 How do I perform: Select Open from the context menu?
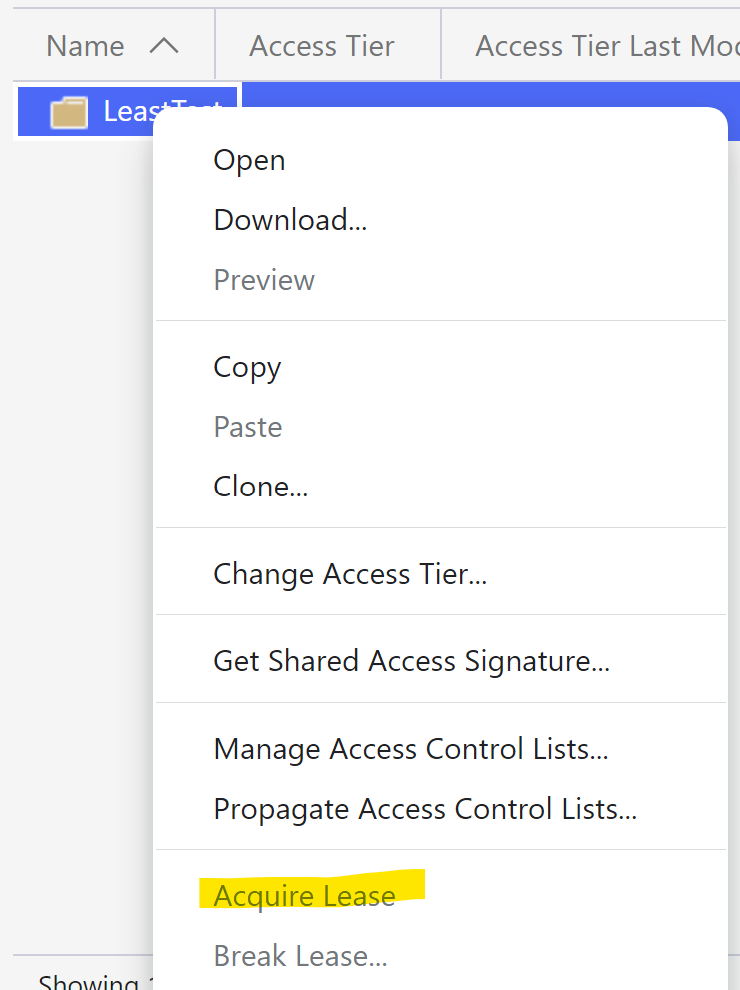pyautogui.click(x=249, y=160)
